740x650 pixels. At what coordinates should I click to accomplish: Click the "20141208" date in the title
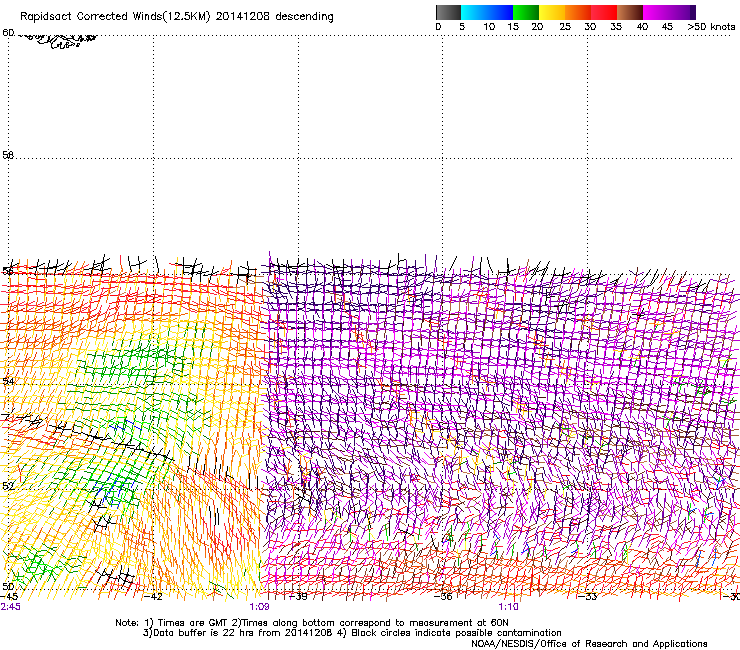pos(243,16)
